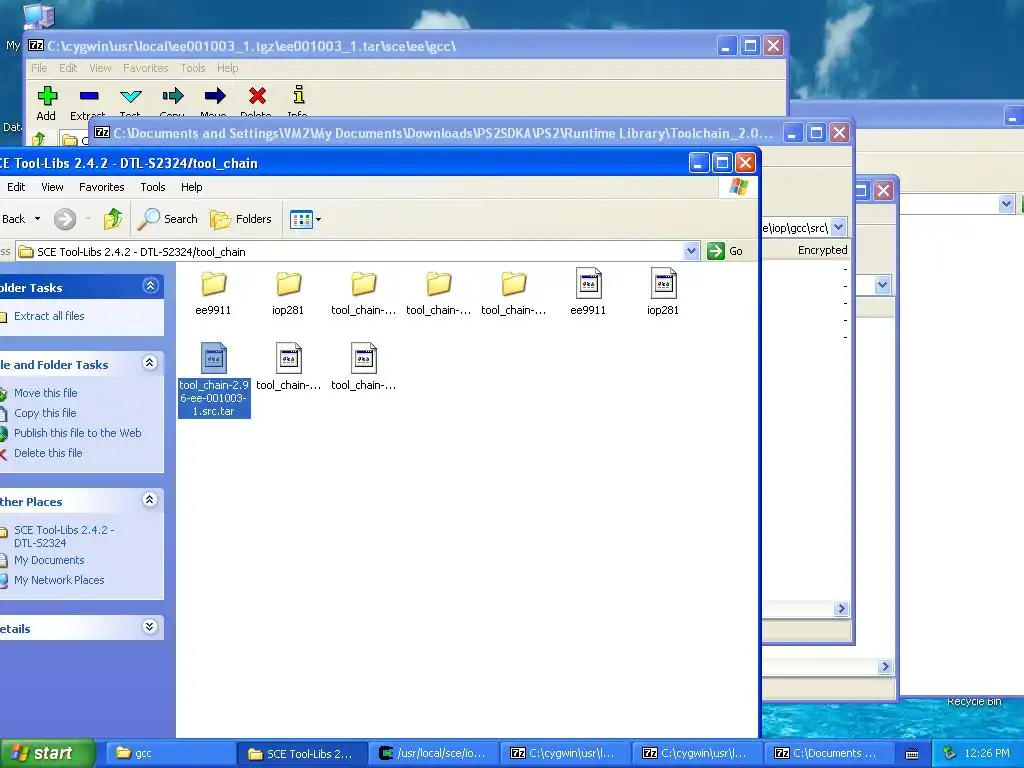Image resolution: width=1024 pixels, height=768 pixels.
Task: Switch to C:\Documents 7-Zip taskbar item
Action: click(828, 753)
